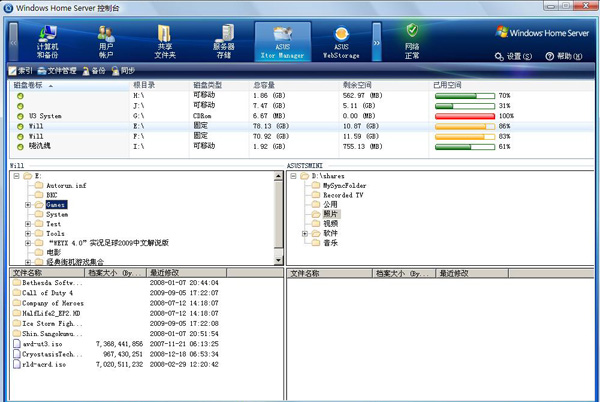Click the left tab scroll arrow
The height and width of the screenshot is (402, 600).
[13, 42]
